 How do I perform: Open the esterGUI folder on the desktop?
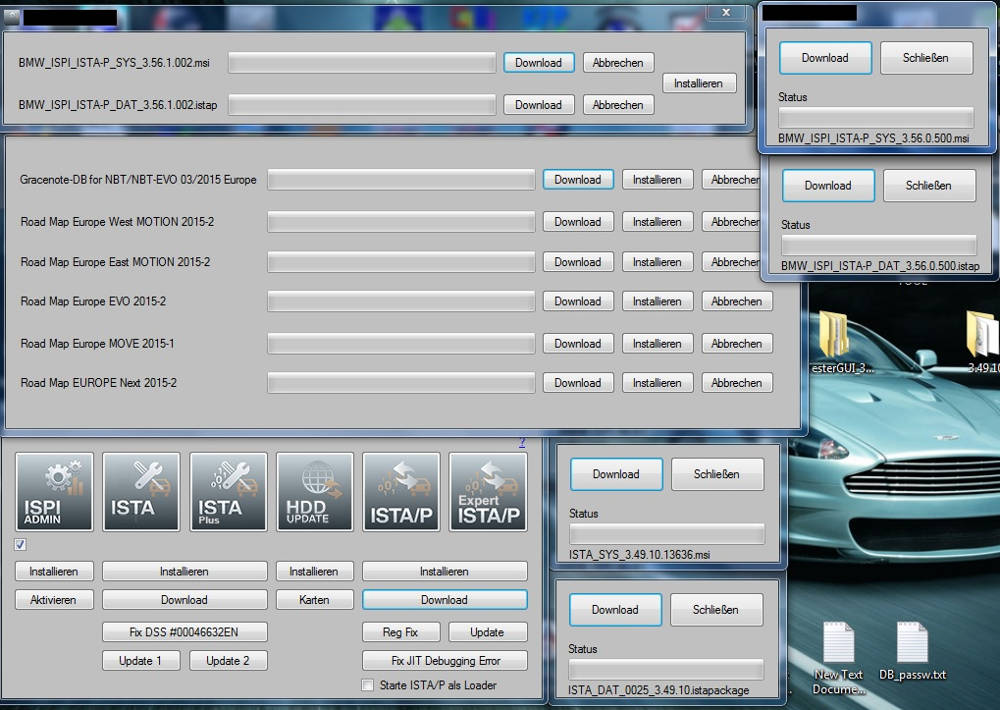(834, 340)
